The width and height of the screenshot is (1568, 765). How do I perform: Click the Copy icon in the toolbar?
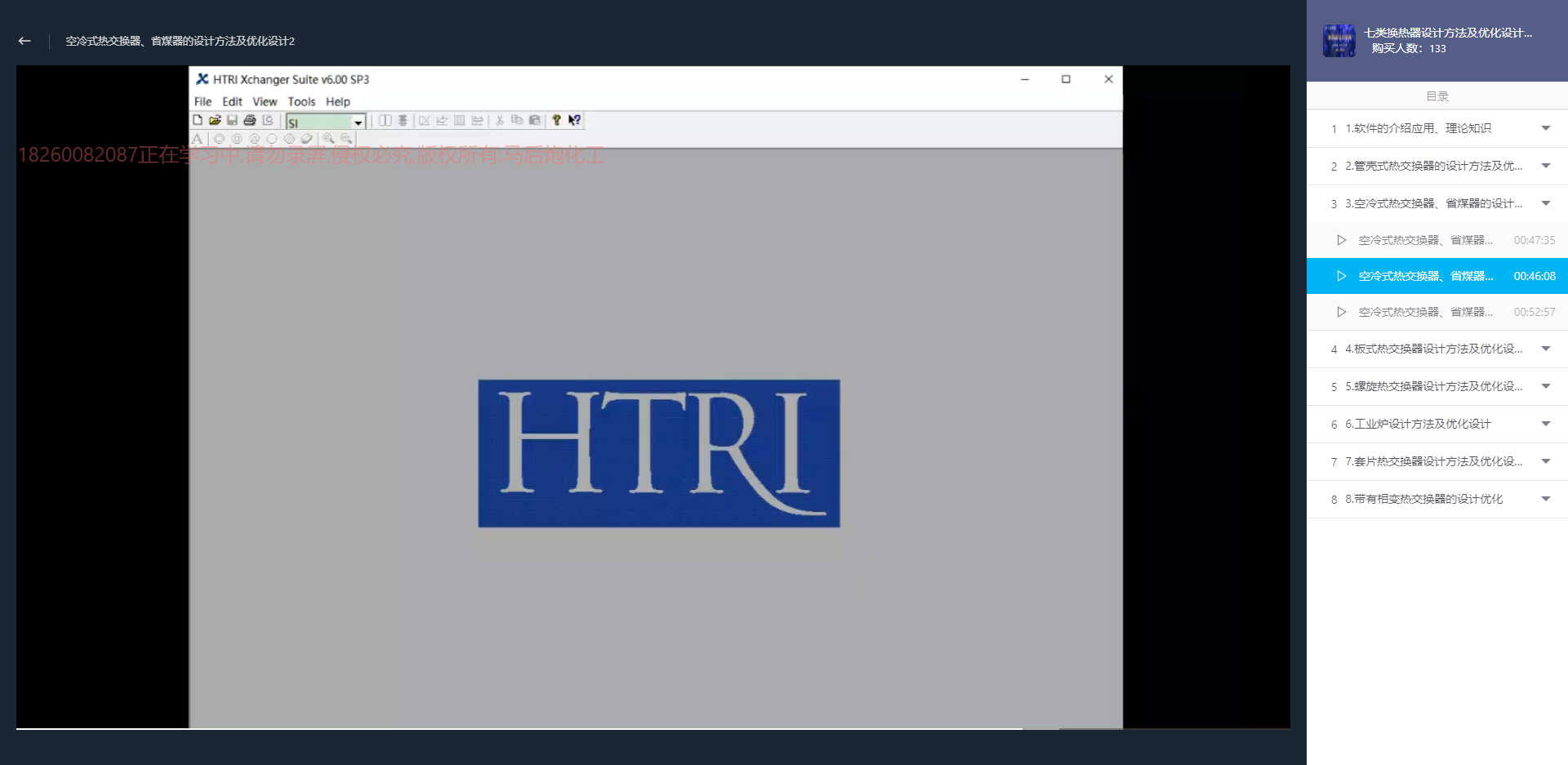pos(517,120)
